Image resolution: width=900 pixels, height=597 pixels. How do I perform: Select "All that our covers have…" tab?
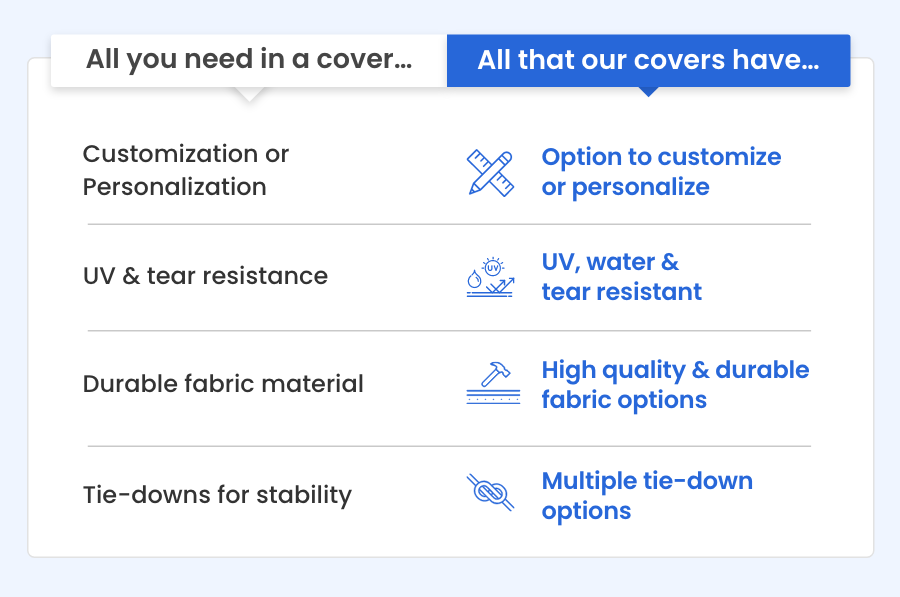(648, 60)
